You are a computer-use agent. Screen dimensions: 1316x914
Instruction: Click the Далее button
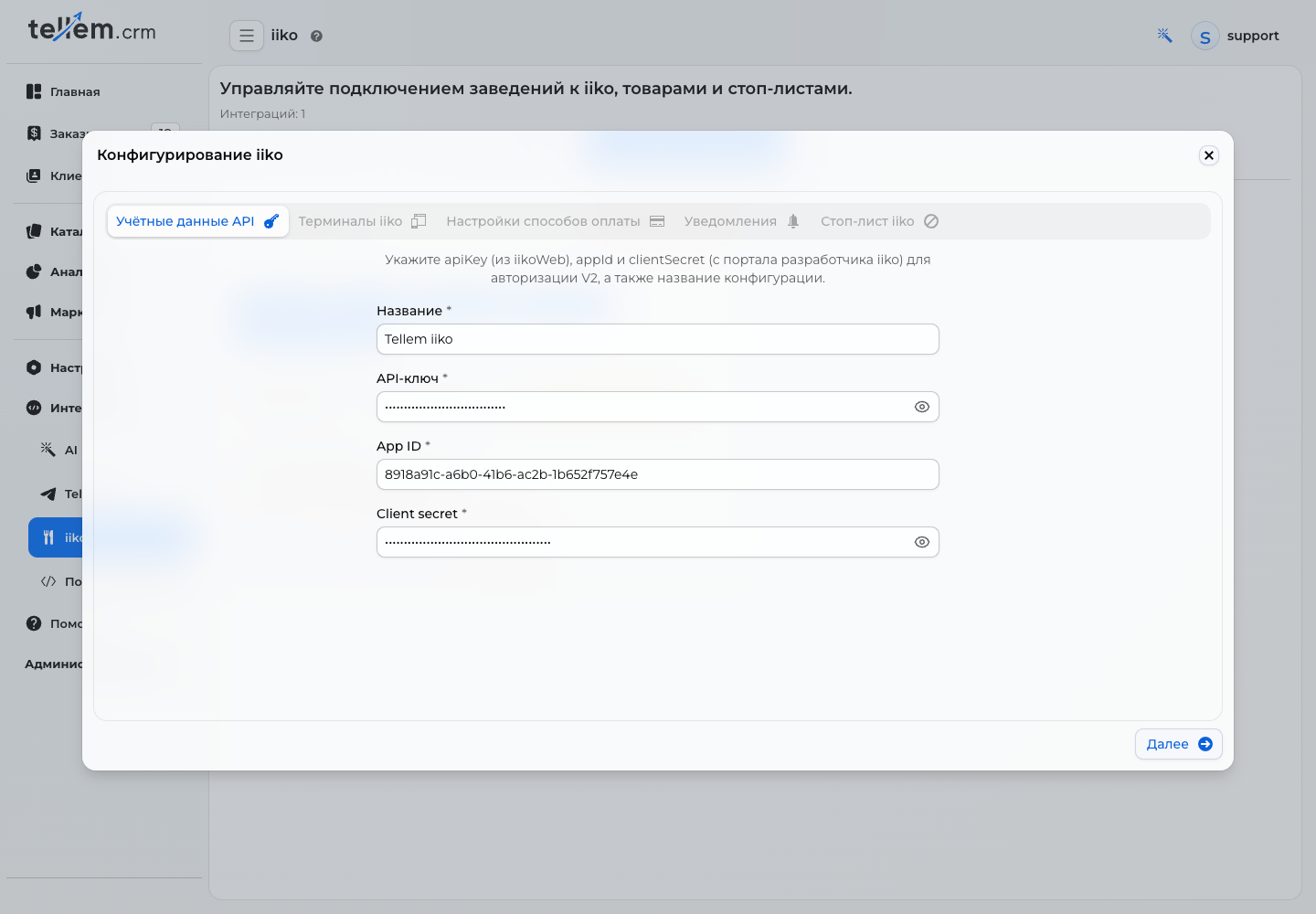click(x=1179, y=744)
